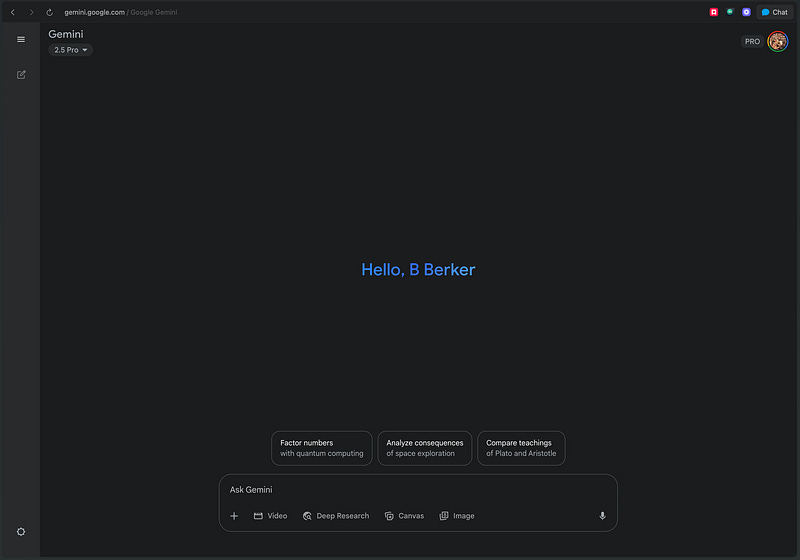Click the green browser extension icon
Screen dimensions: 800x560
730,12
